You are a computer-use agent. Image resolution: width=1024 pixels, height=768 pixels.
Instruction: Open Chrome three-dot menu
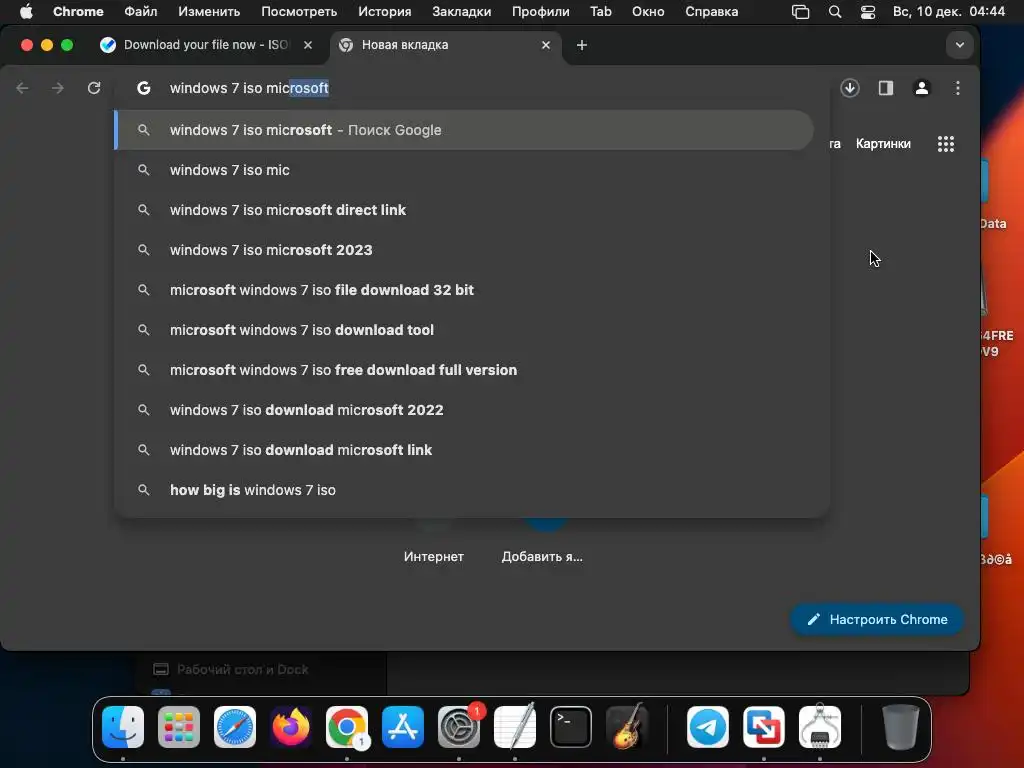coord(957,88)
